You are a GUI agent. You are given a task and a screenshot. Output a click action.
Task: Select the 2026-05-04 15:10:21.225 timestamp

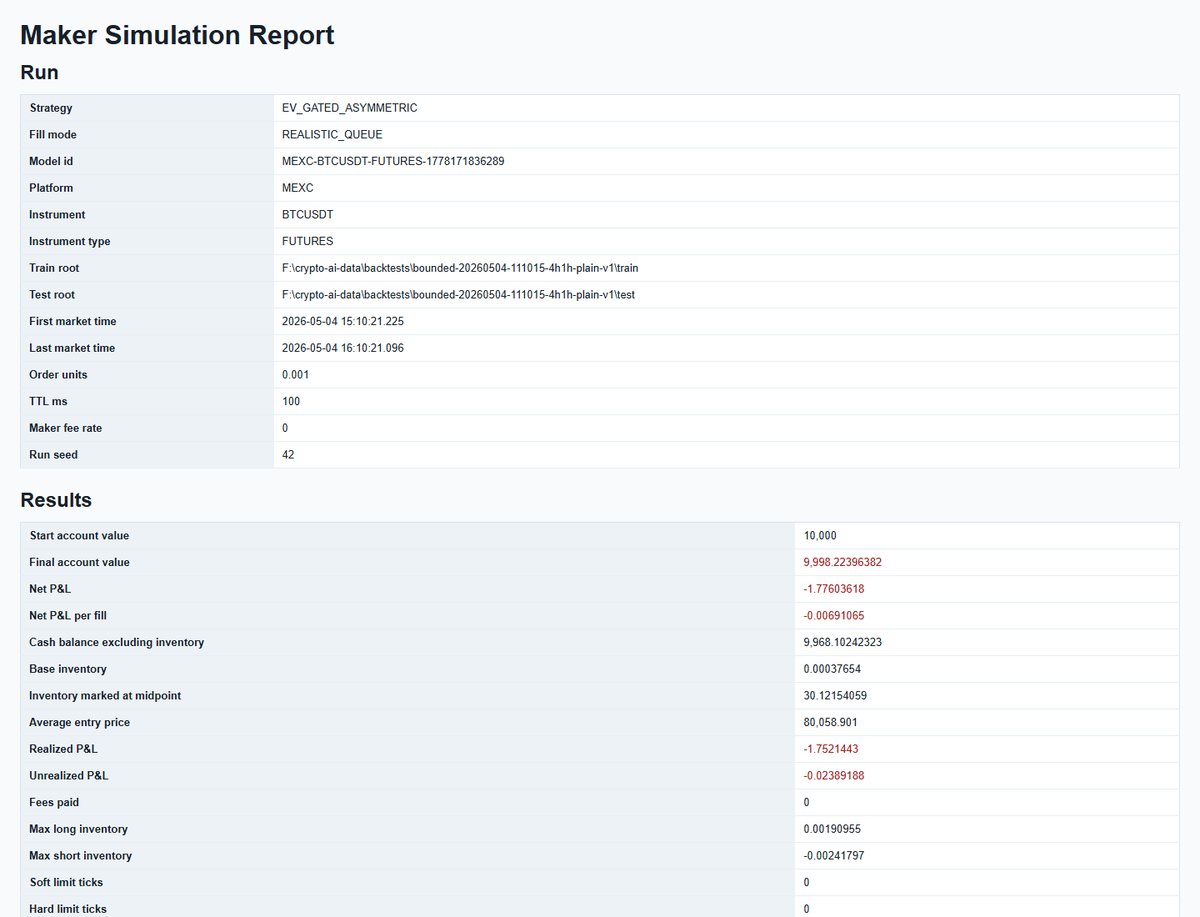(343, 321)
